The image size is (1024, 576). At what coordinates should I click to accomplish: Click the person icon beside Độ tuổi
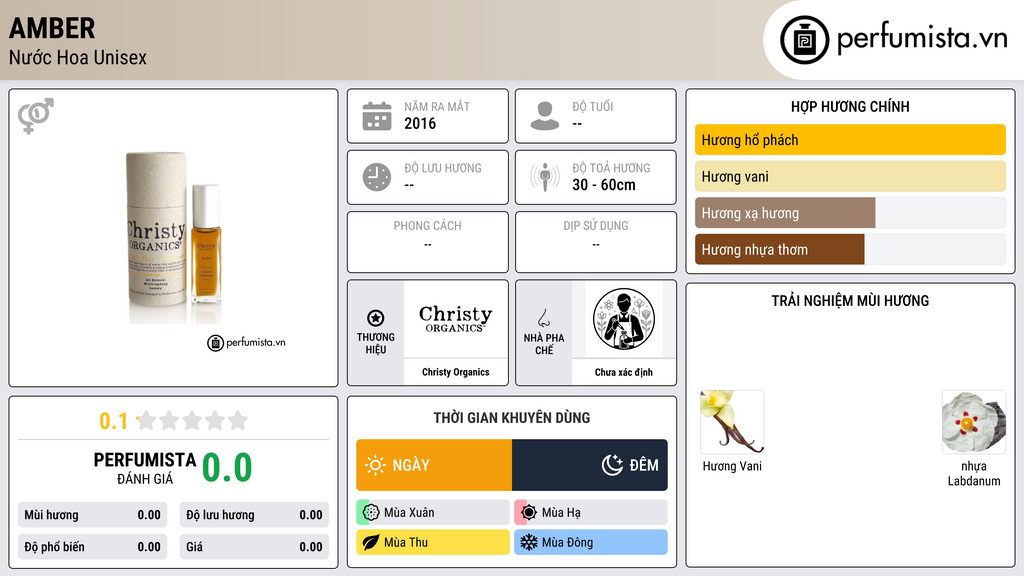click(545, 116)
